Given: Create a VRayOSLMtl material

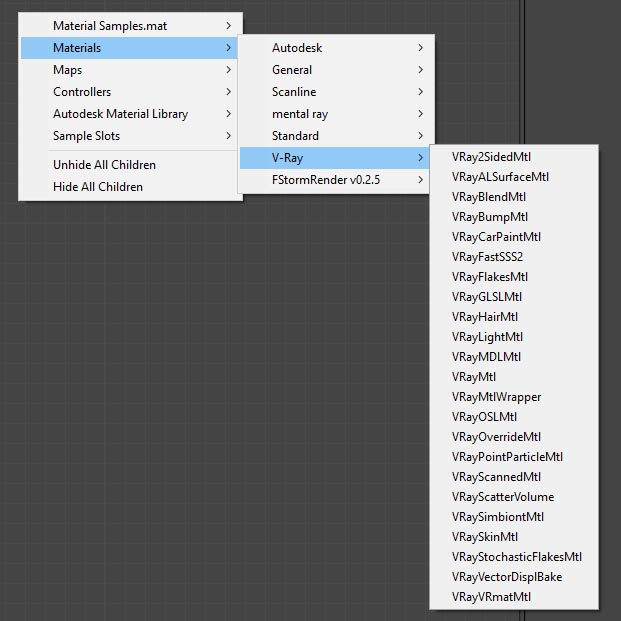Looking at the screenshot, I should point(514,417).
